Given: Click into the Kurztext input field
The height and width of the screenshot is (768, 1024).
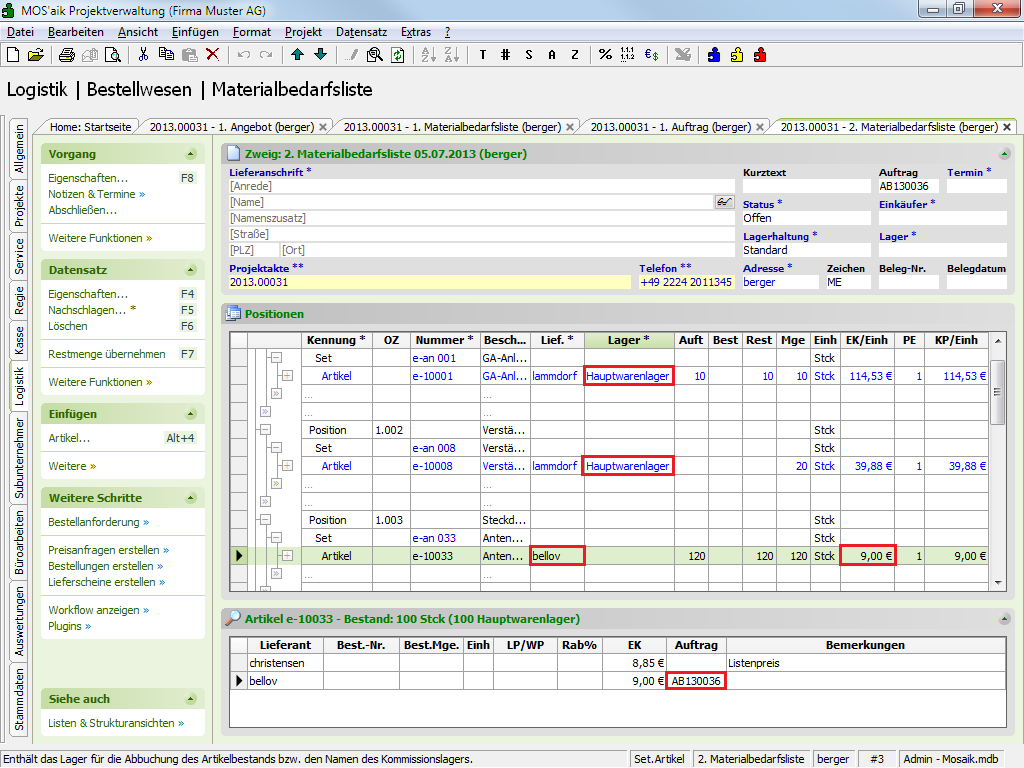Looking at the screenshot, I should click(806, 186).
